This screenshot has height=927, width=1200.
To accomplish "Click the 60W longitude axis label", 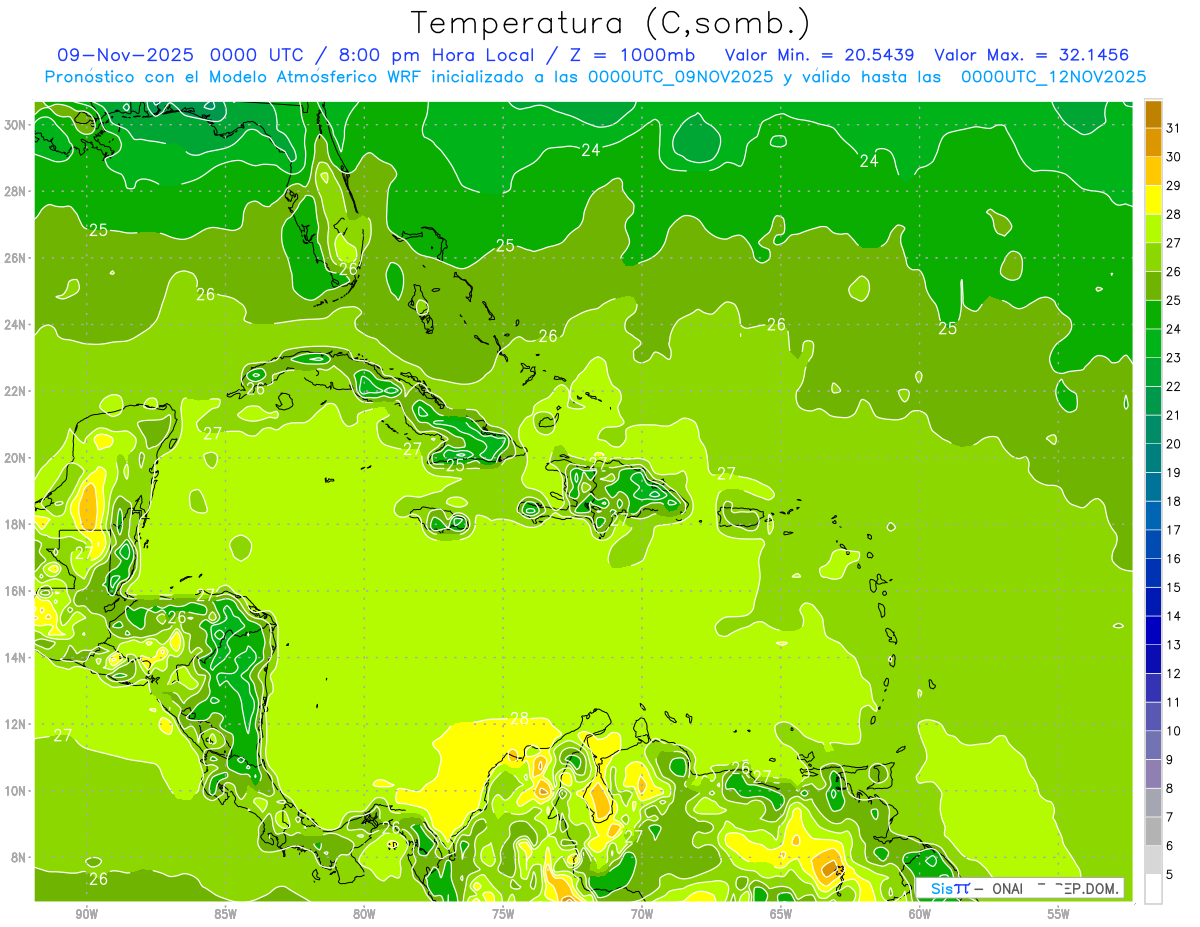I will click(921, 915).
